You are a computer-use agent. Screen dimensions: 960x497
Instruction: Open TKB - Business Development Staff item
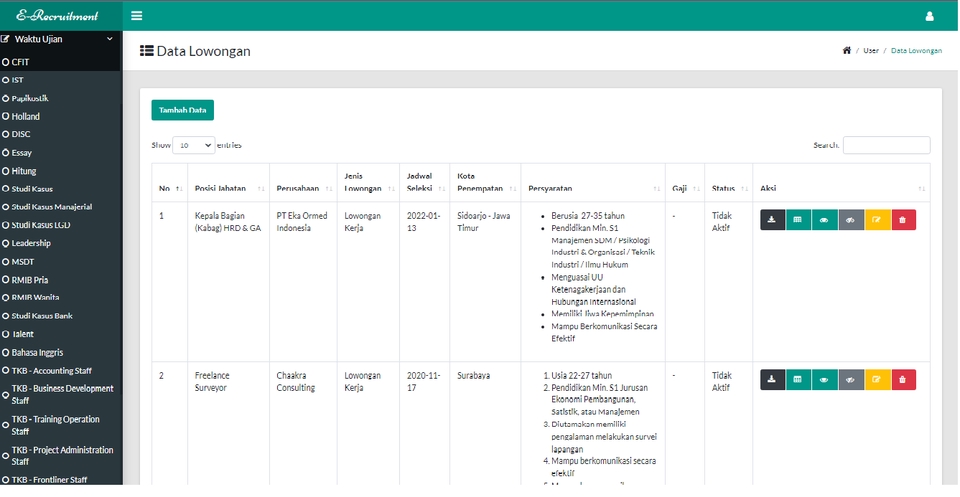pyautogui.click(x=61, y=395)
